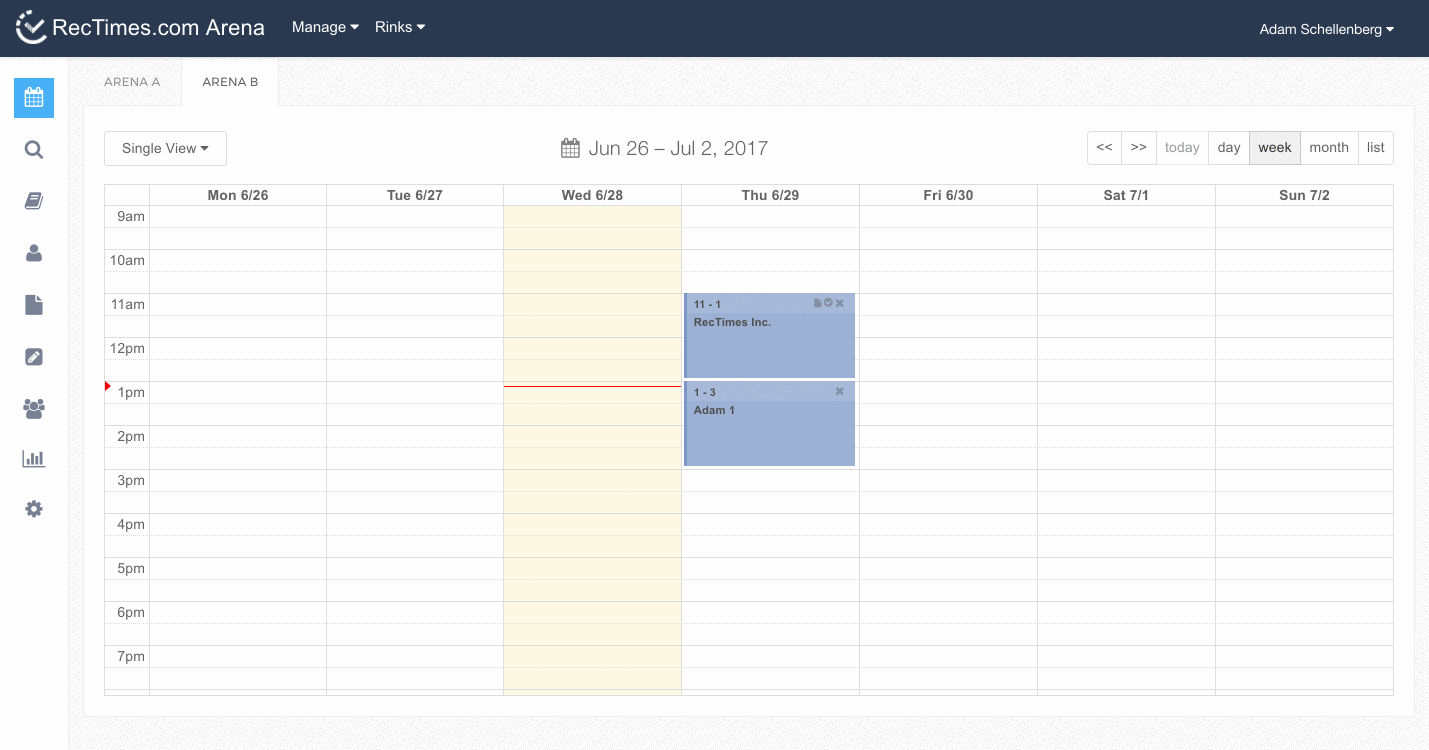
Task: Open the Rinks menu
Action: coord(400,27)
